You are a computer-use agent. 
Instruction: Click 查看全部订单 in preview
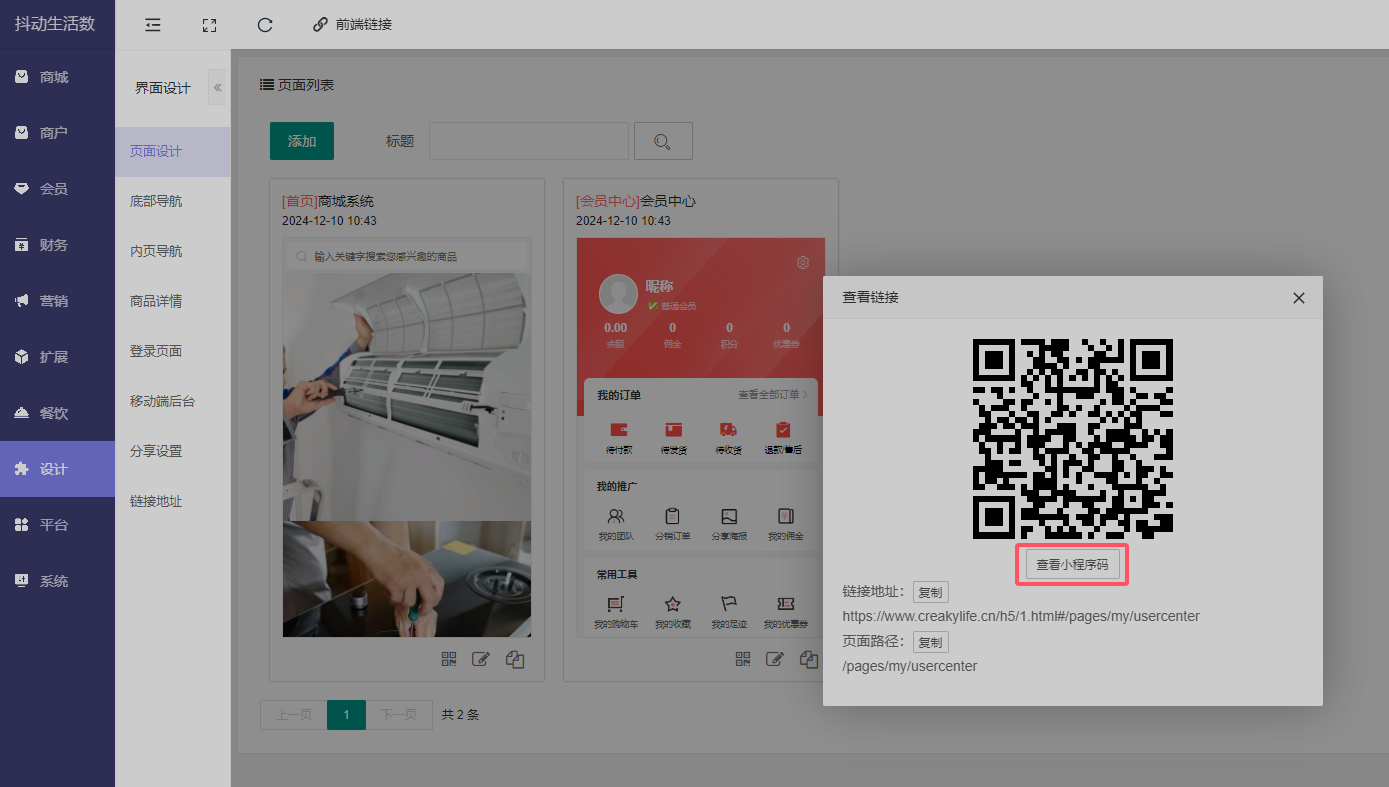point(773,395)
